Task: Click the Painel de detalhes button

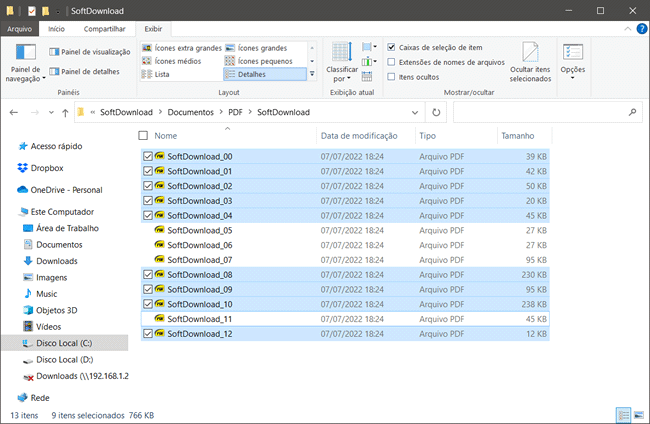Action: tap(90, 72)
